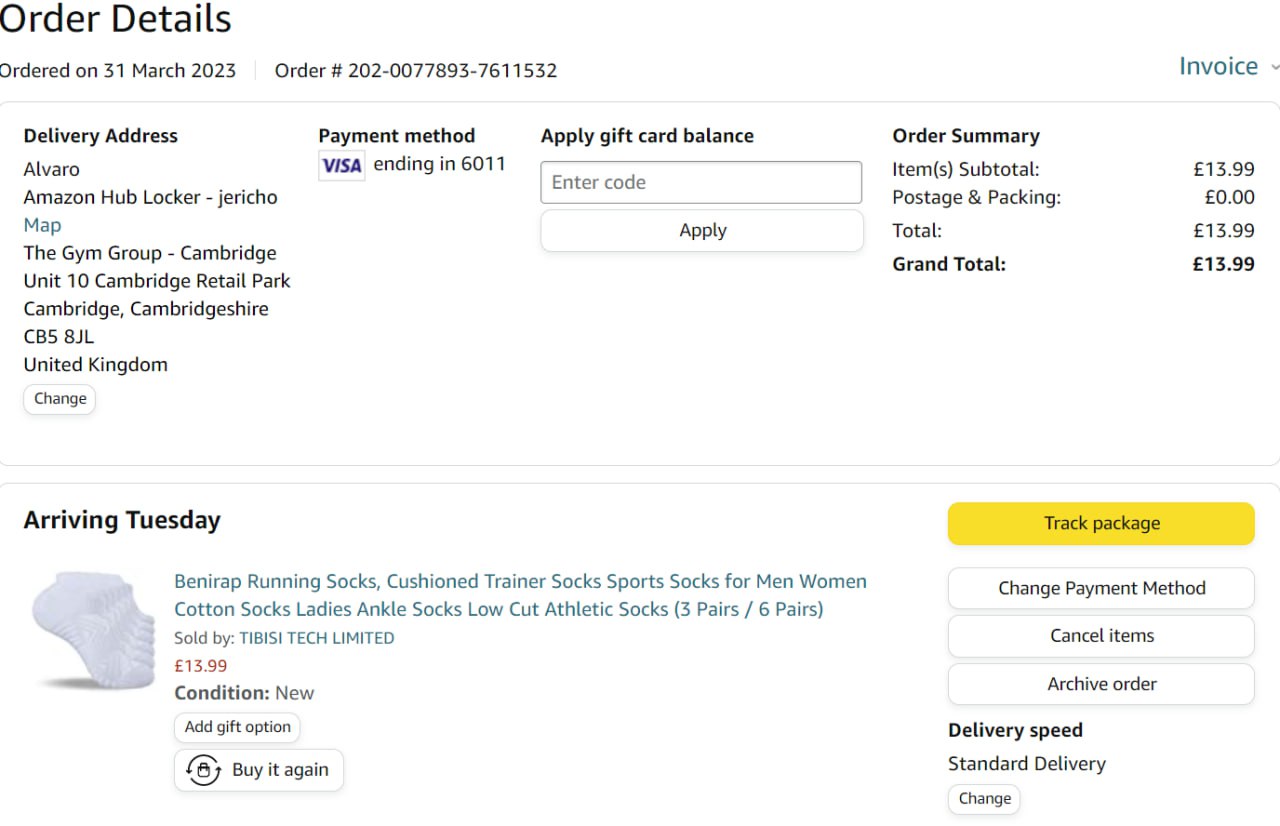Viewport: 1280px width, 826px height.
Task: Focus the gift card Enter code field
Action: tap(701, 182)
